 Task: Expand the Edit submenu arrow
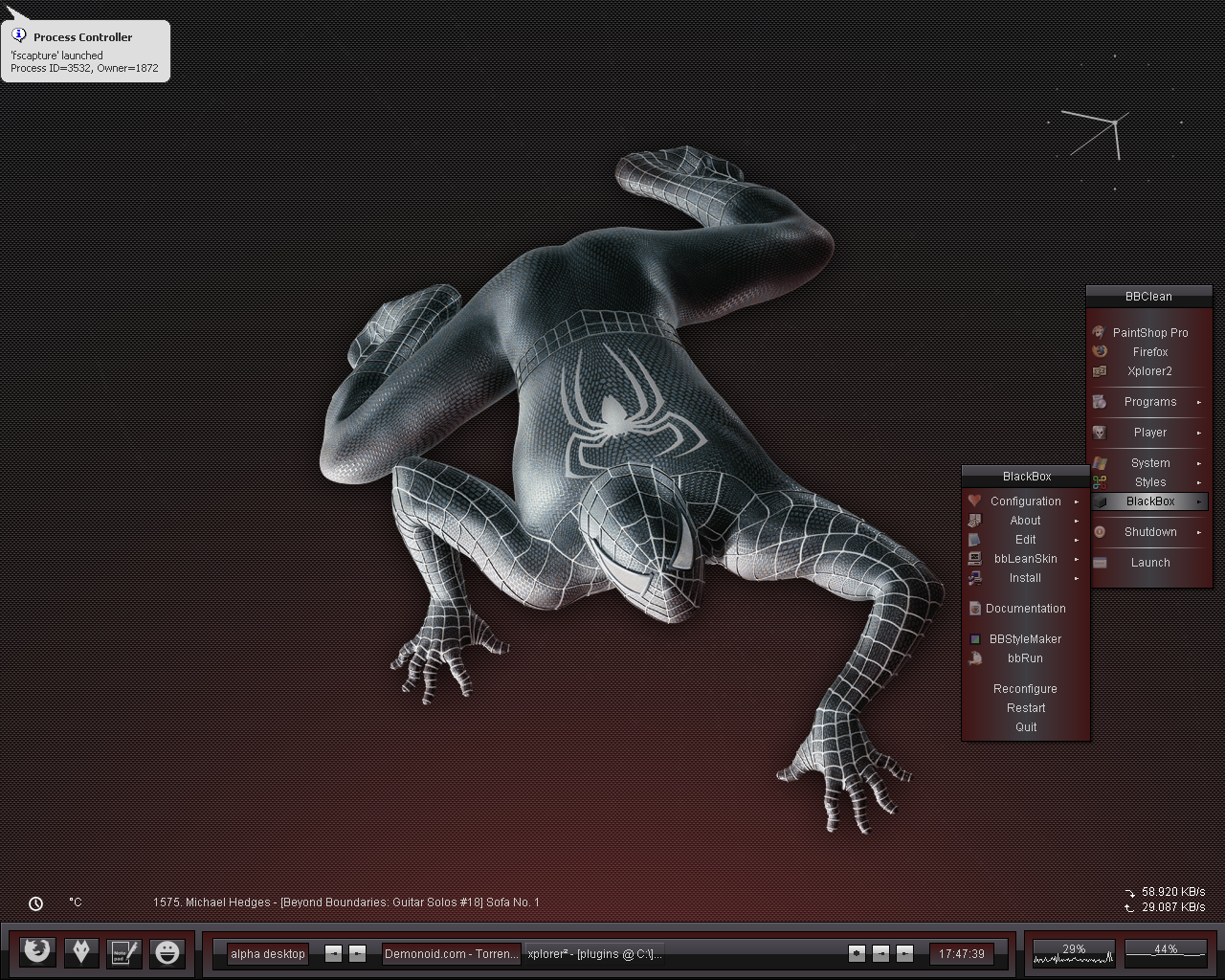pyautogui.click(x=1077, y=540)
